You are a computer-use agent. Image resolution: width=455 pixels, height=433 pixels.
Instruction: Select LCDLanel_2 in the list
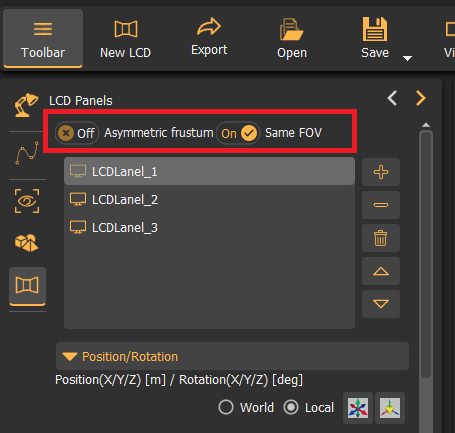(209, 200)
